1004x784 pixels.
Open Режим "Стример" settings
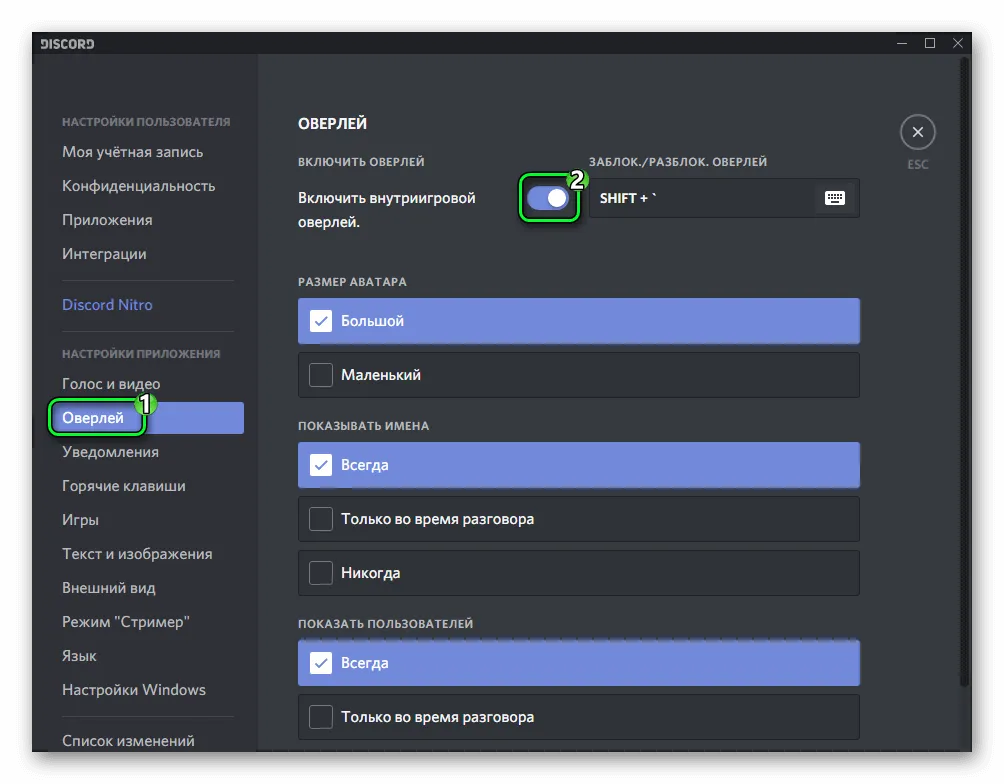(x=125, y=622)
